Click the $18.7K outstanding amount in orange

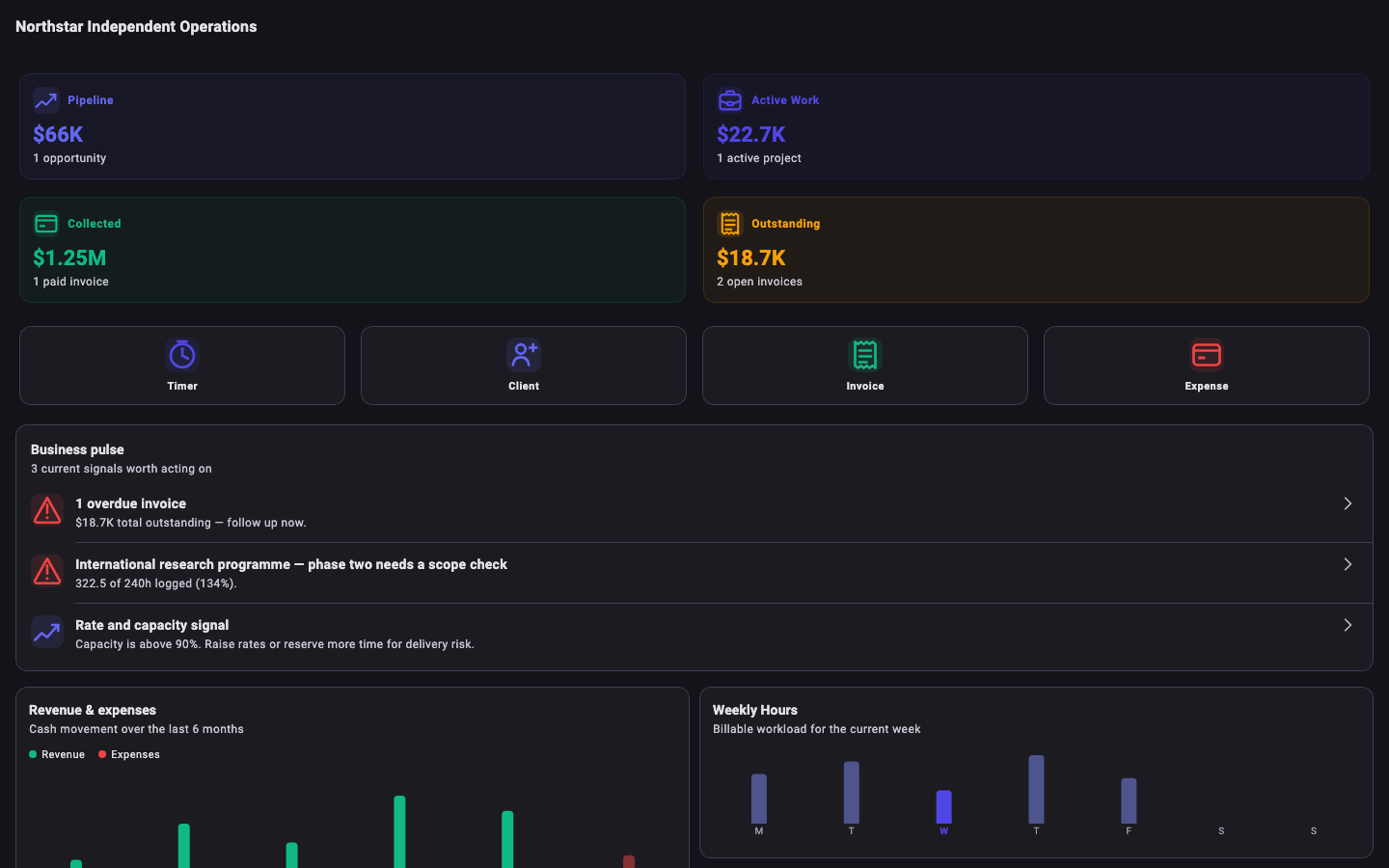(751, 258)
